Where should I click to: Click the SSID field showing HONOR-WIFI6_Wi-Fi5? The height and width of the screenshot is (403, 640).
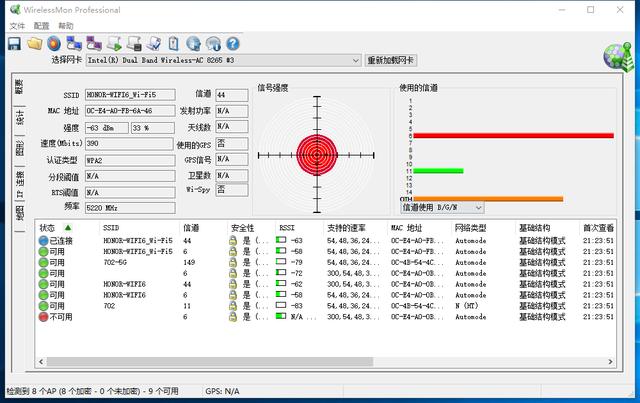(130, 95)
